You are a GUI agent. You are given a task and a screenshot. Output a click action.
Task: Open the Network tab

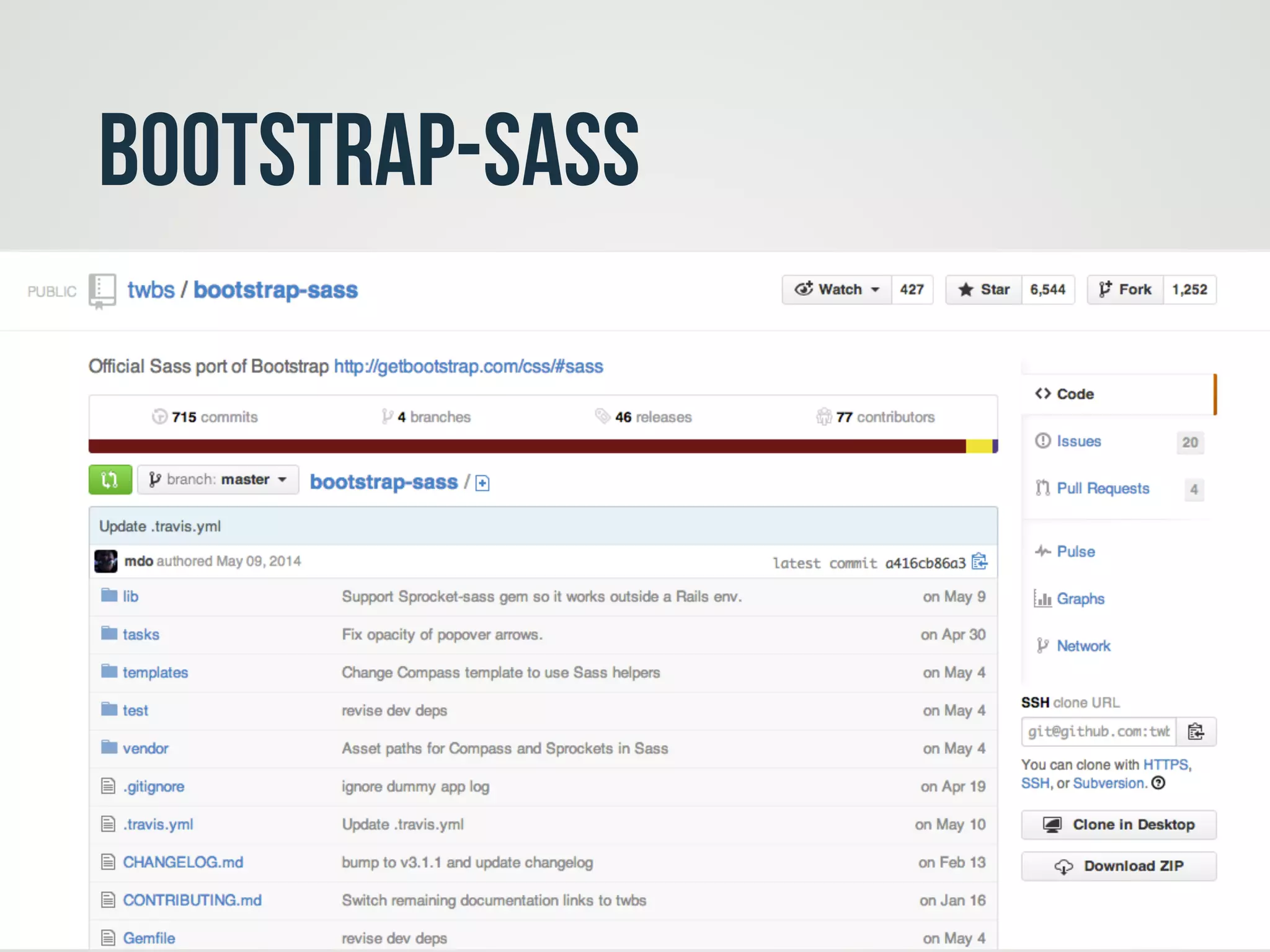[1072, 646]
